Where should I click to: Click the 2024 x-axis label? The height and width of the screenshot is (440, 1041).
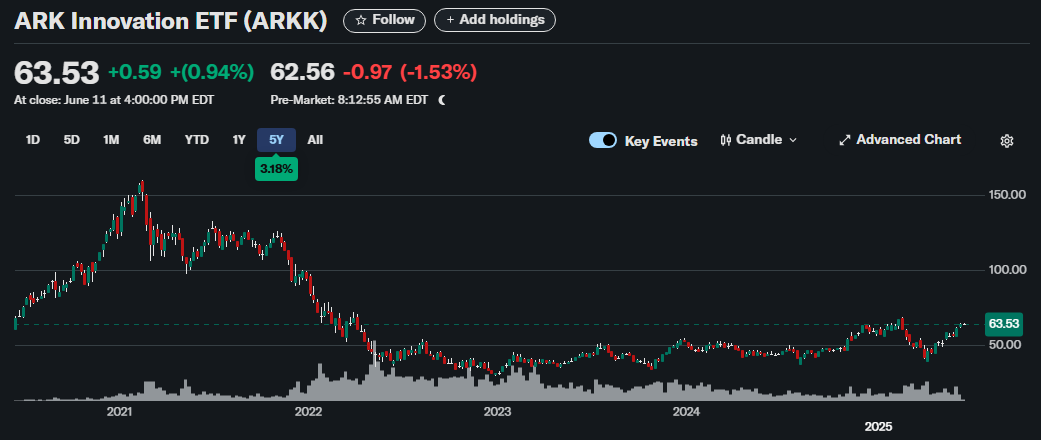point(686,412)
